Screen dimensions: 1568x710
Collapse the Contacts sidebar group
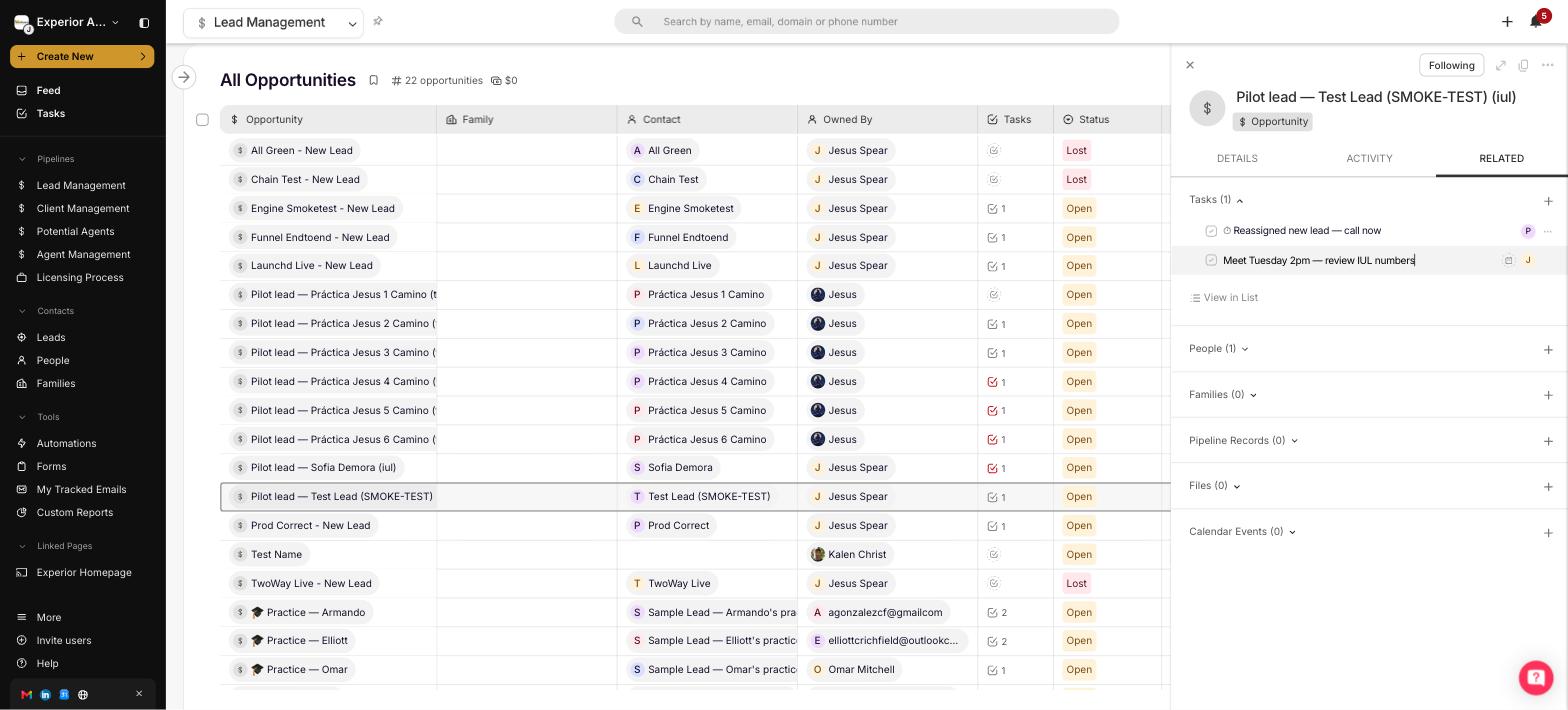23,311
